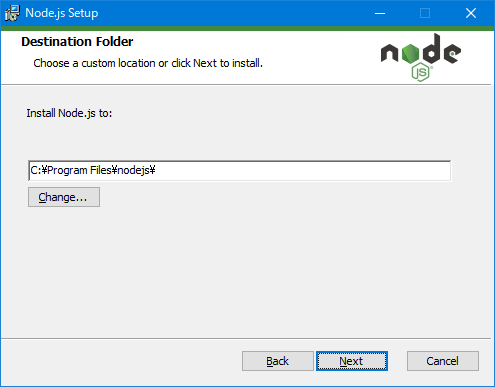Click the 'Install Node.js to:' label
Screen dimensions: 495x387
tap(69, 113)
